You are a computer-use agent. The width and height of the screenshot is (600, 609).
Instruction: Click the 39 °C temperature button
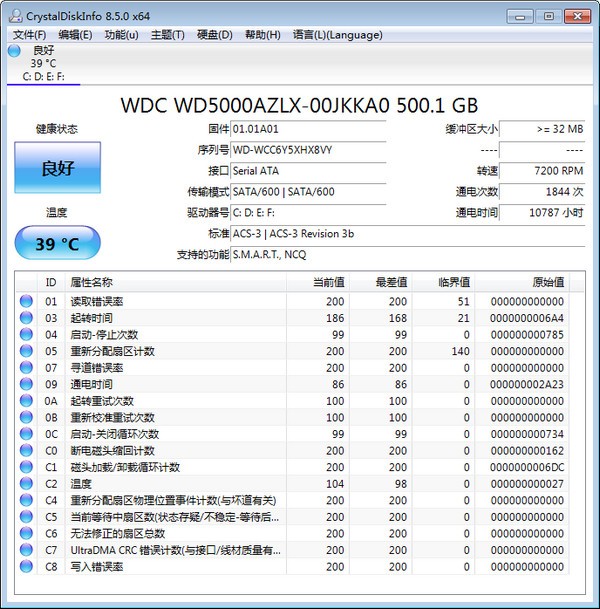(57, 243)
